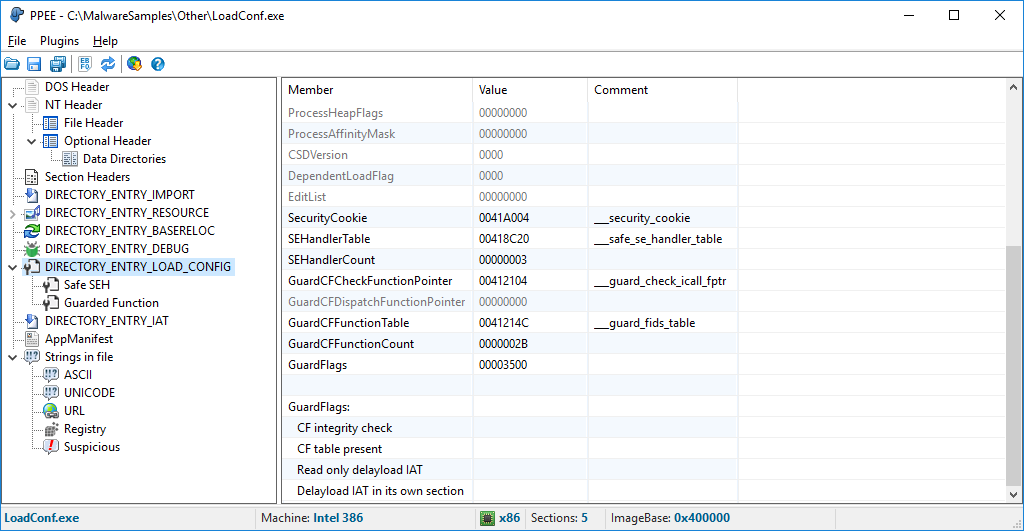The image size is (1024, 531).
Task: Expand the DIRECTORY_ENTRY_RESOURCE node
Action: (x=12, y=213)
